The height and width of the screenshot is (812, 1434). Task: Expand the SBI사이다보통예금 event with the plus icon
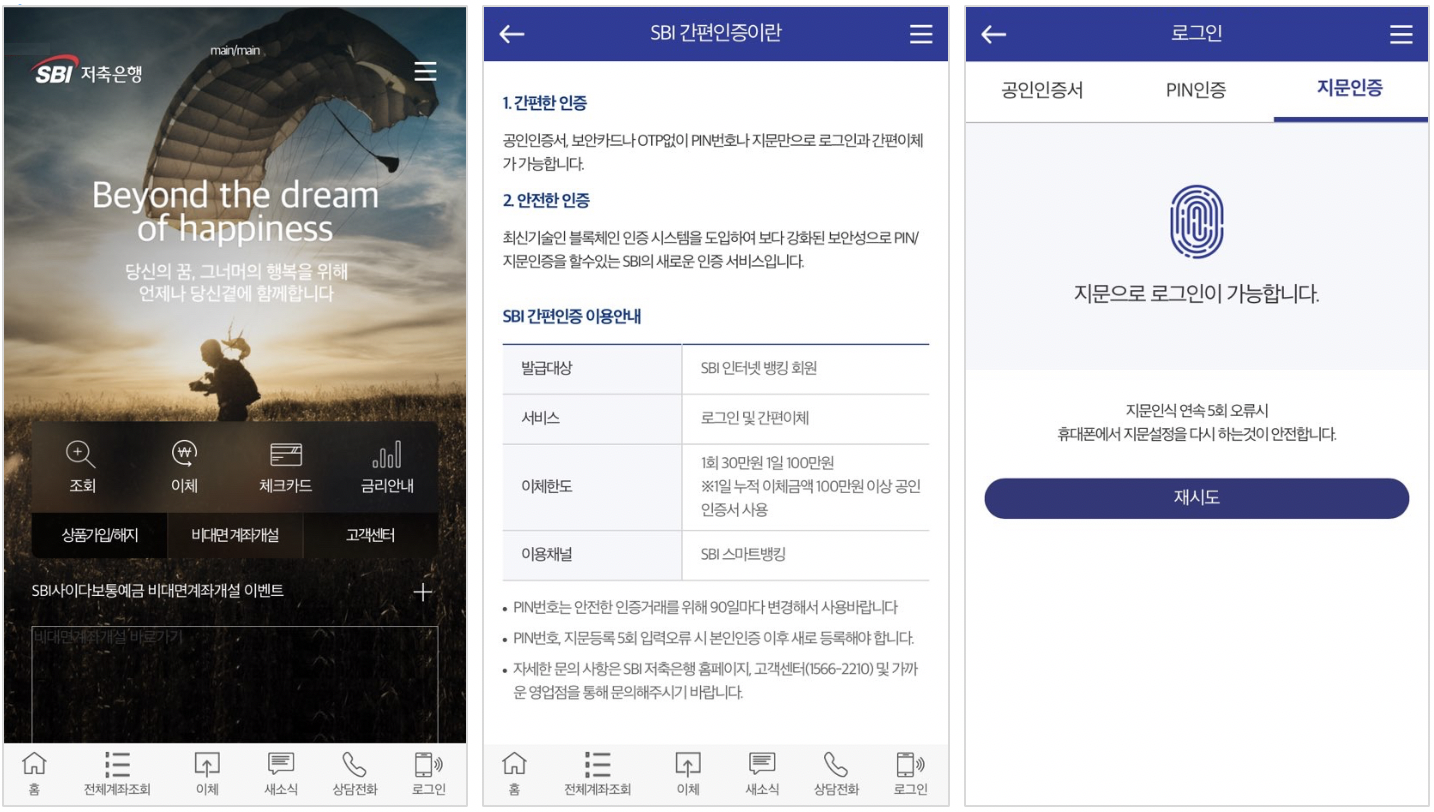pyautogui.click(x=423, y=592)
